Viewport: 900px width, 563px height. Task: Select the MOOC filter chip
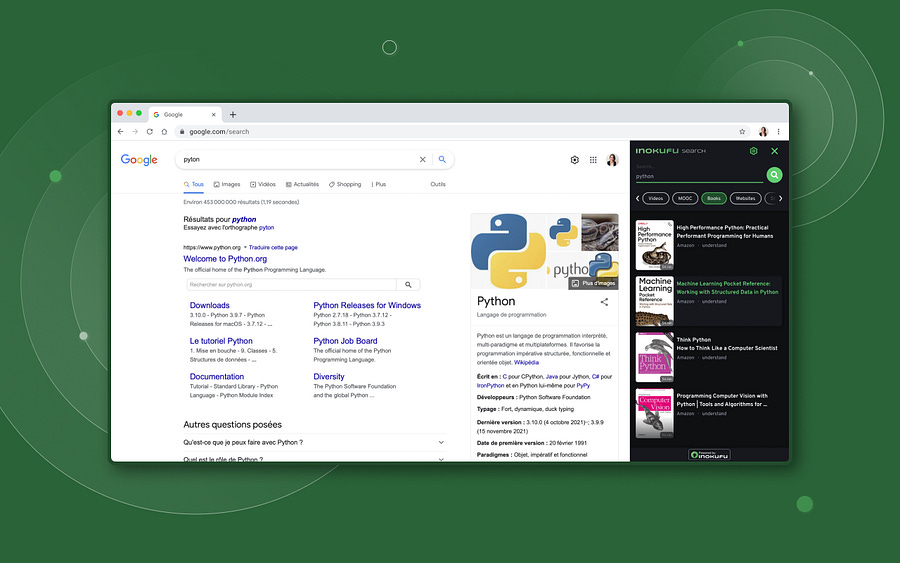(685, 199)
